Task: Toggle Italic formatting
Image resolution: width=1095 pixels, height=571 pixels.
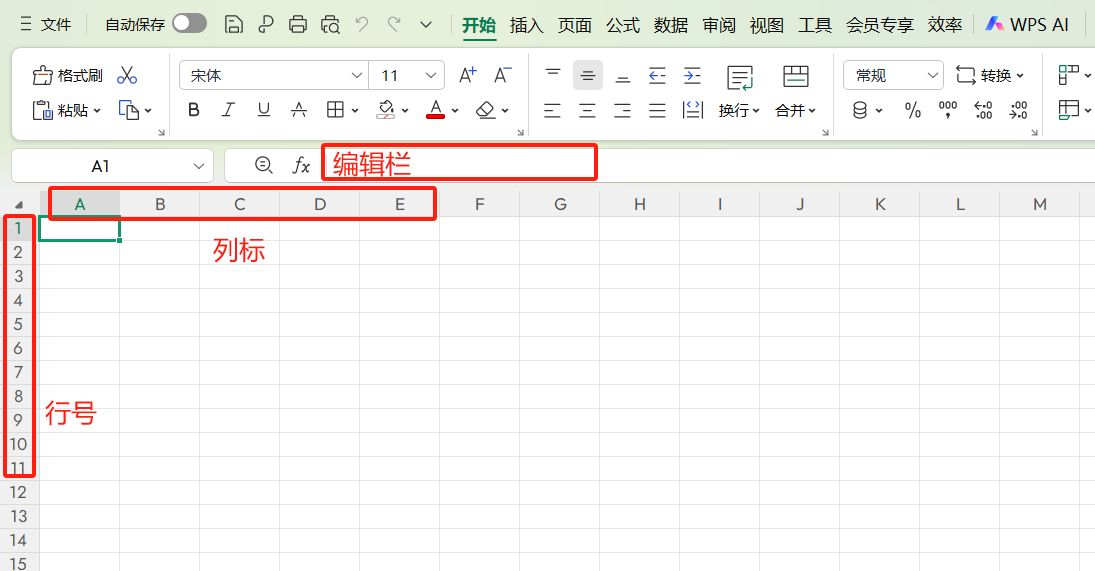Action: tap(228, 110)
